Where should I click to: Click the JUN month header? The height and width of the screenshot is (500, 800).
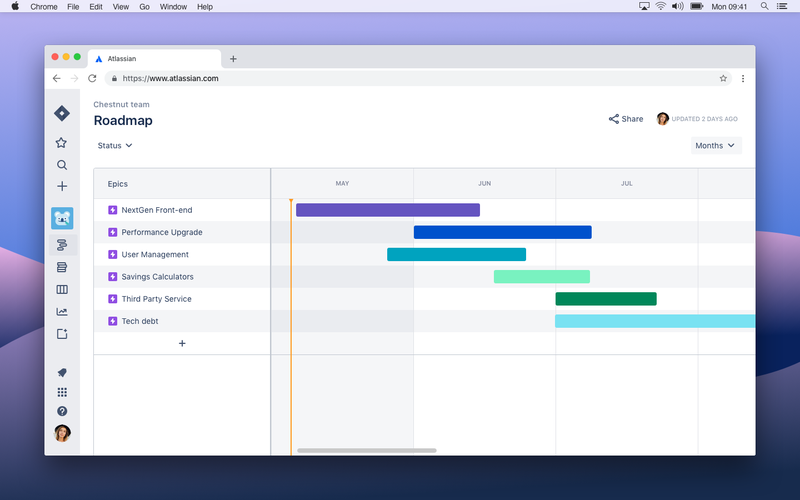pos(485,183)
